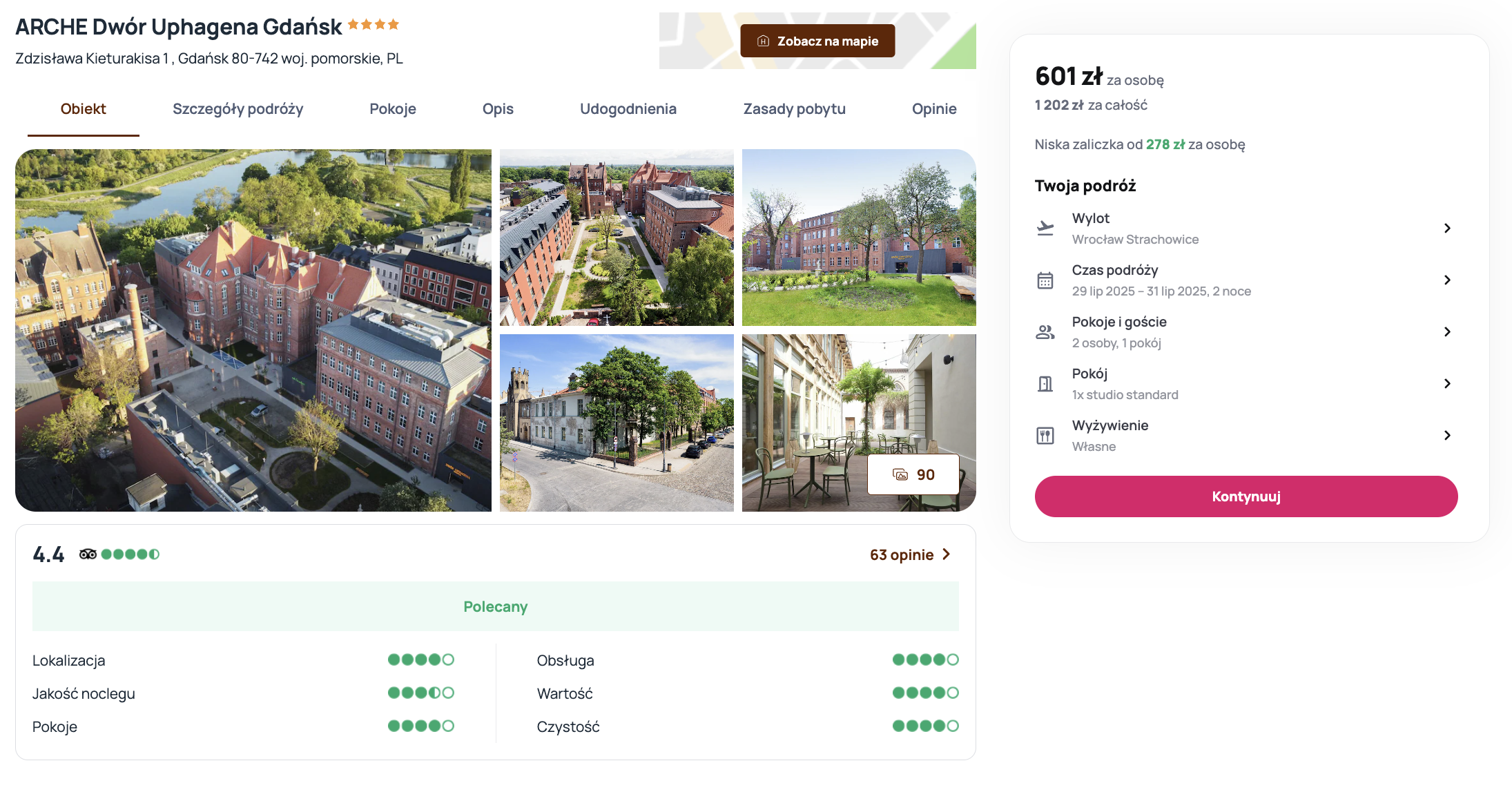Expand Pokoje i goście chevron
The height and width of the screenshot is (801, 1512).
pyautogui.click(x=1447, y=331)
